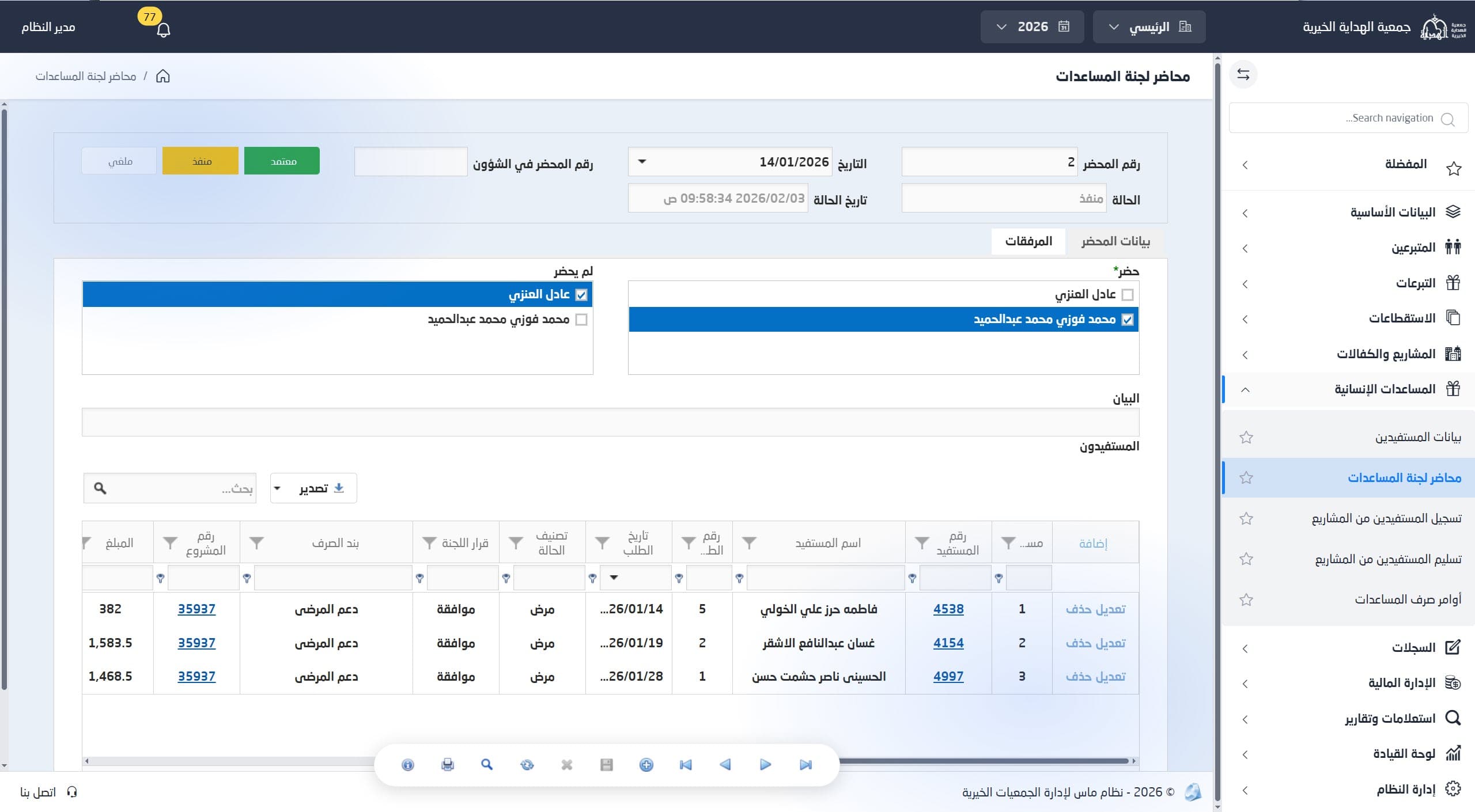Uncheck محمد فوزي محمد عبدالحميد in حضر list

tap(1128, 320)
